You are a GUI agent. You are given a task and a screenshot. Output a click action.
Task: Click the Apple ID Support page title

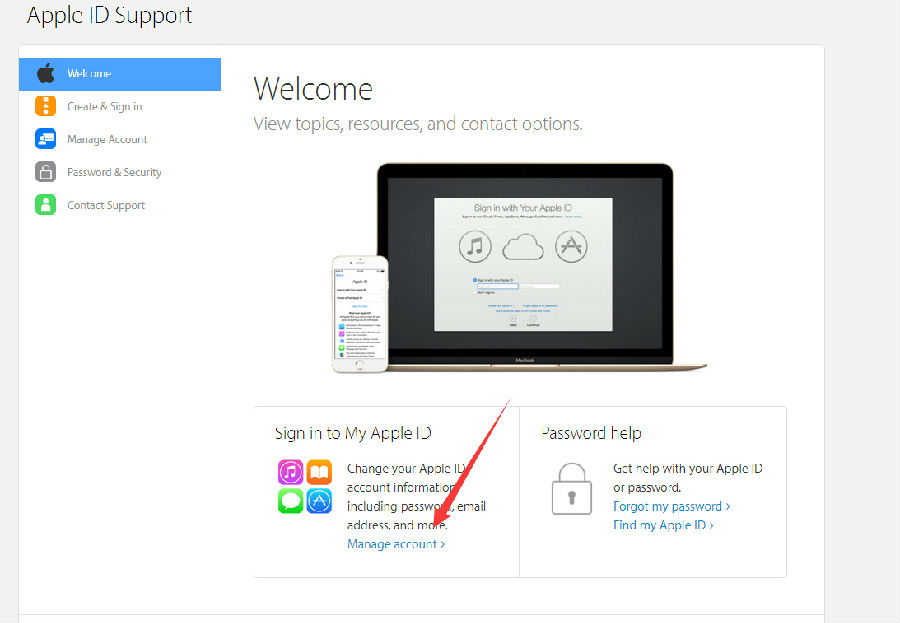(109, 16)
